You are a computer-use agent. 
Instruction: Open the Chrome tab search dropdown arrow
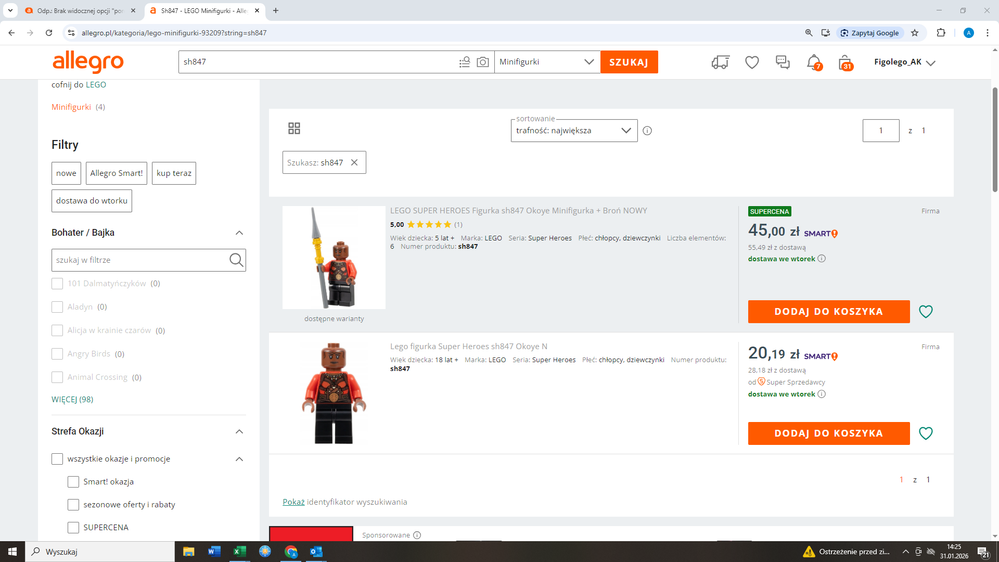tap(10, 10)
